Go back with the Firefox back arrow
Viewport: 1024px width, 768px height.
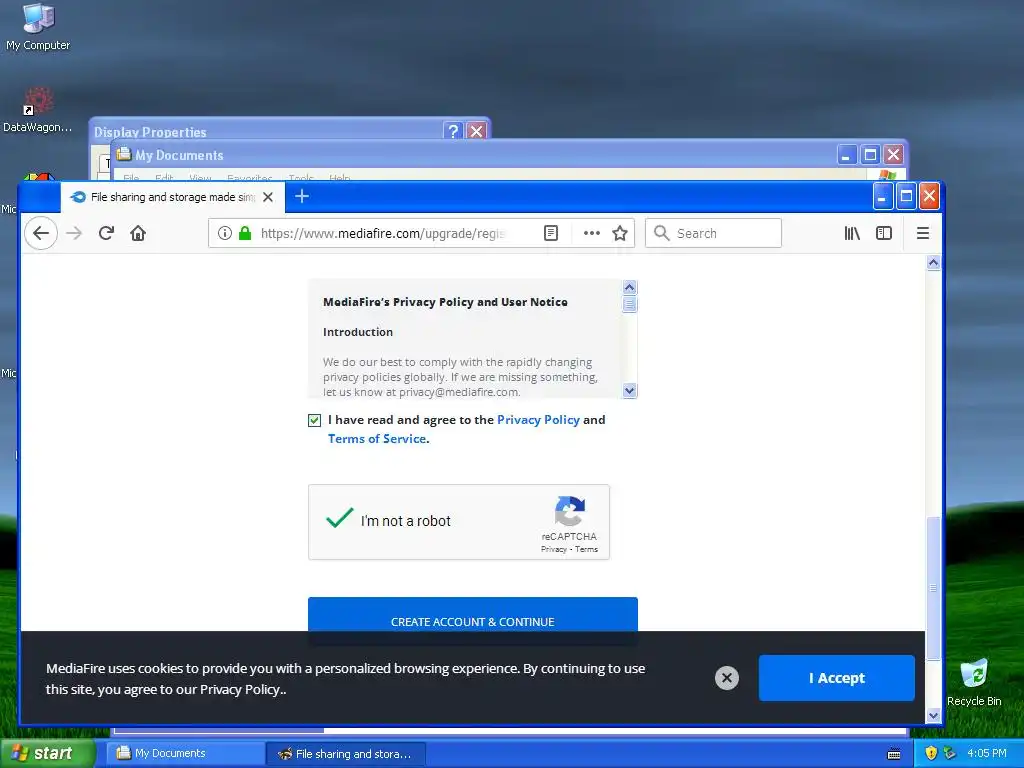coord(41,233)
